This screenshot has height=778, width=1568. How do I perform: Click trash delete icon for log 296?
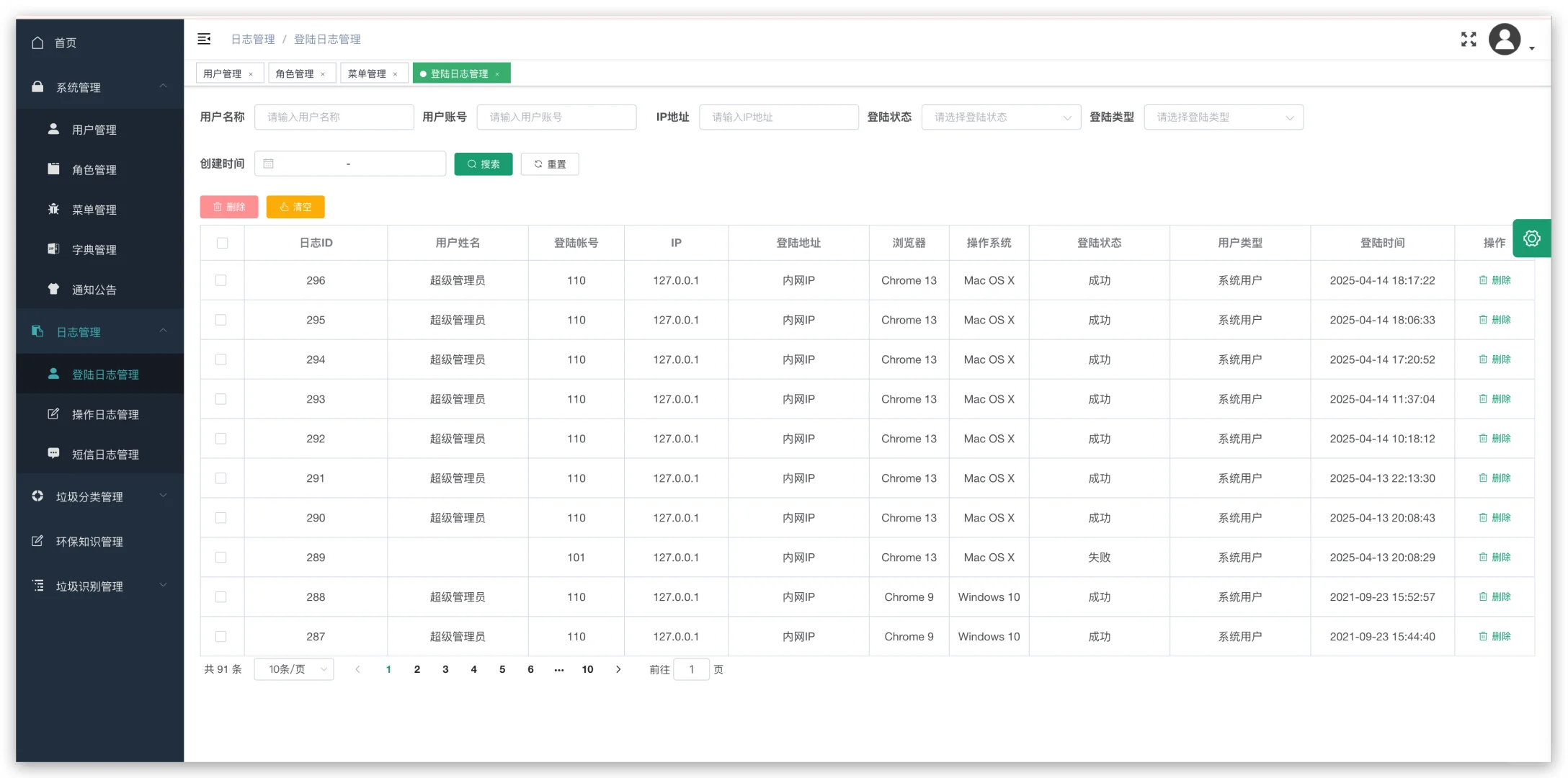[1483, 280]
